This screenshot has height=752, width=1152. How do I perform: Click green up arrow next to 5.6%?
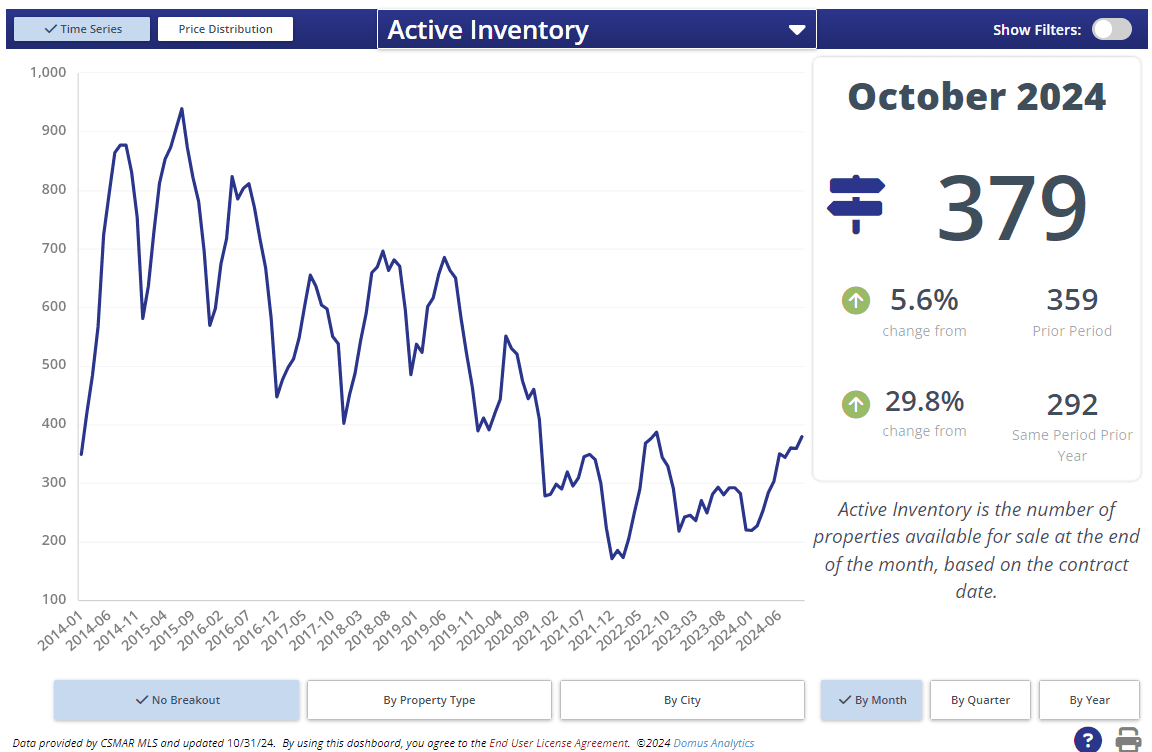pos(856,300)
